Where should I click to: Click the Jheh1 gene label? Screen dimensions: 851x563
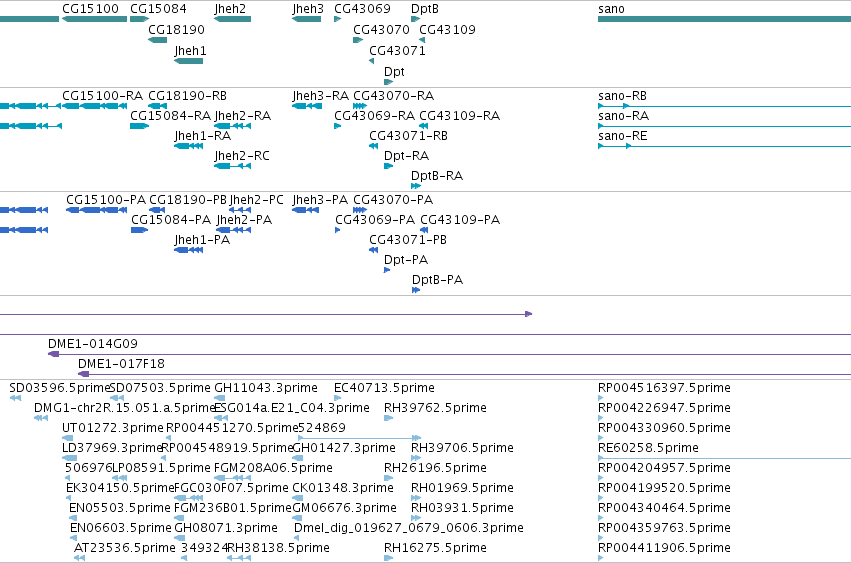pyautogui.click(x=190, y=50)
